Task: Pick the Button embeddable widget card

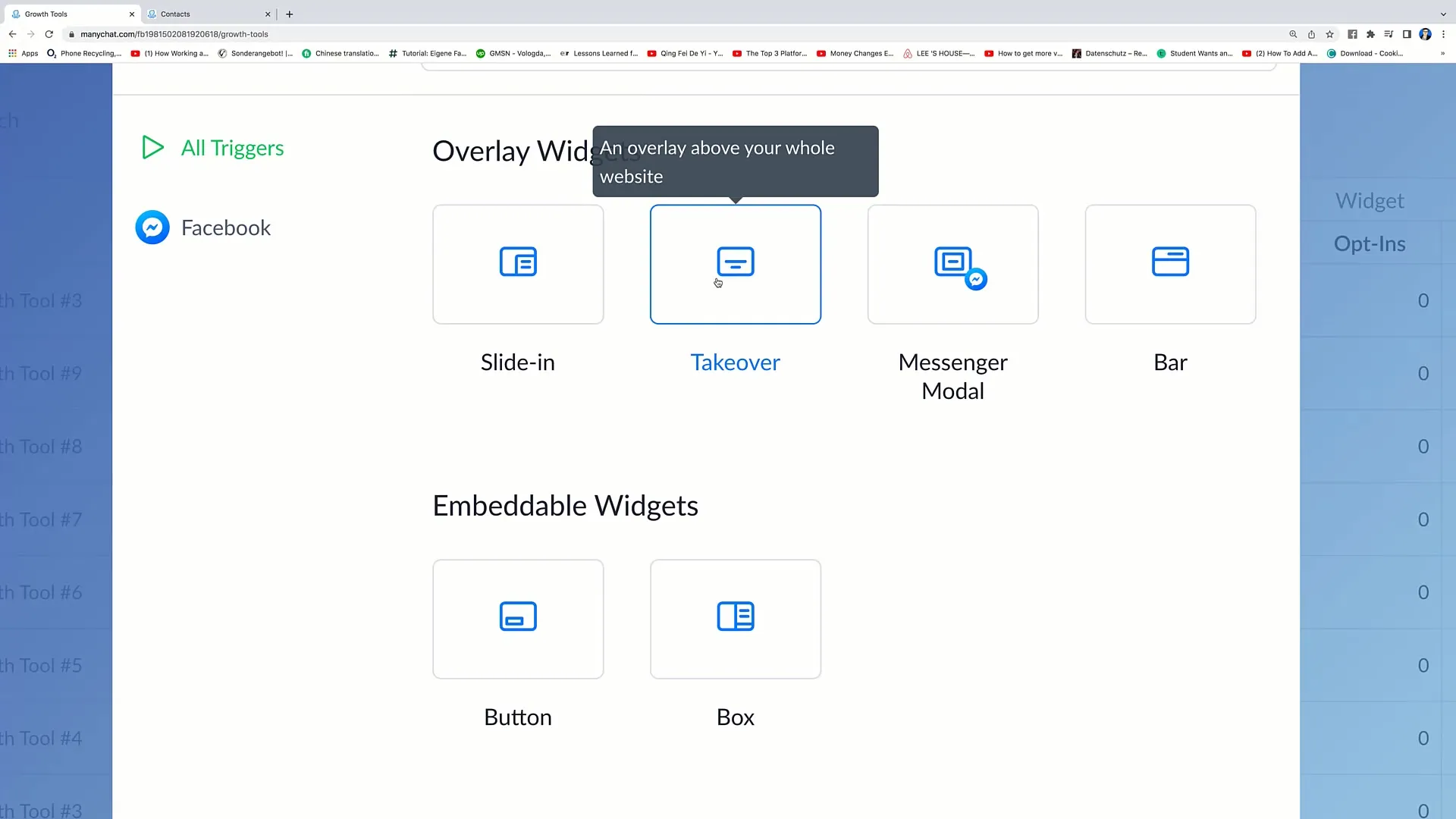Action: [x=518, y=619]
